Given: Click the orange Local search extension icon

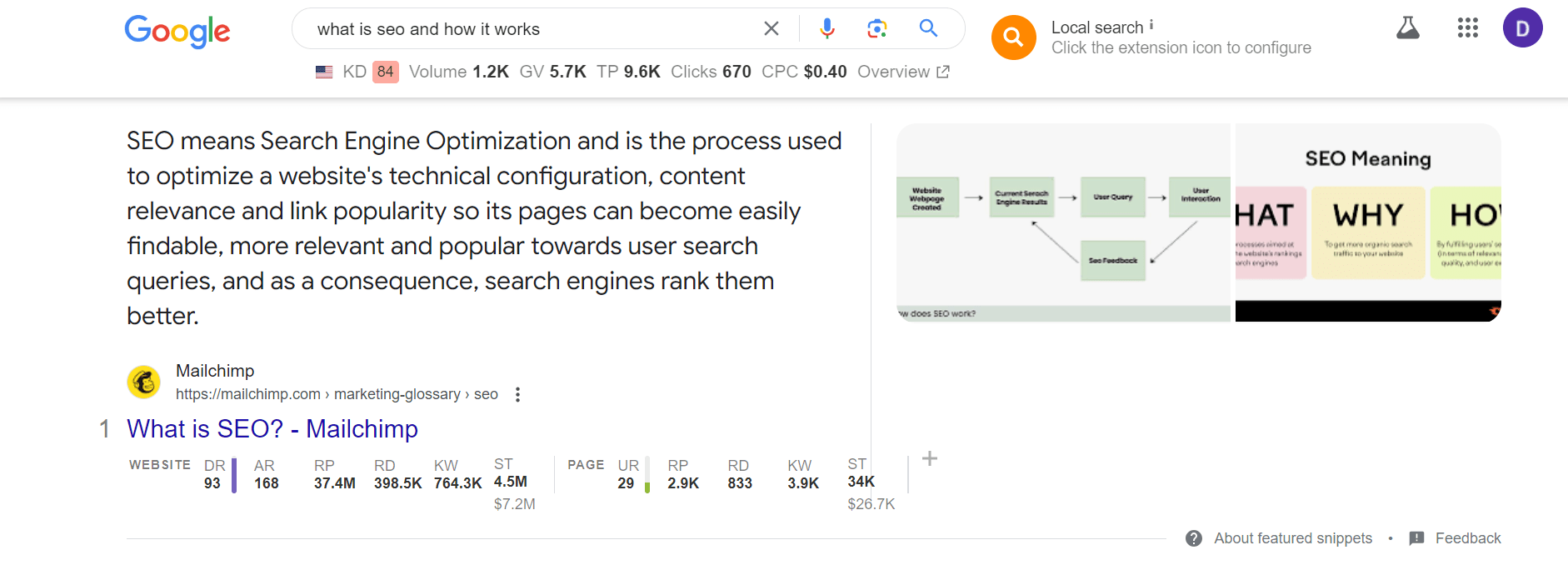Looking at the screenshot, I should click(1013, 37).
